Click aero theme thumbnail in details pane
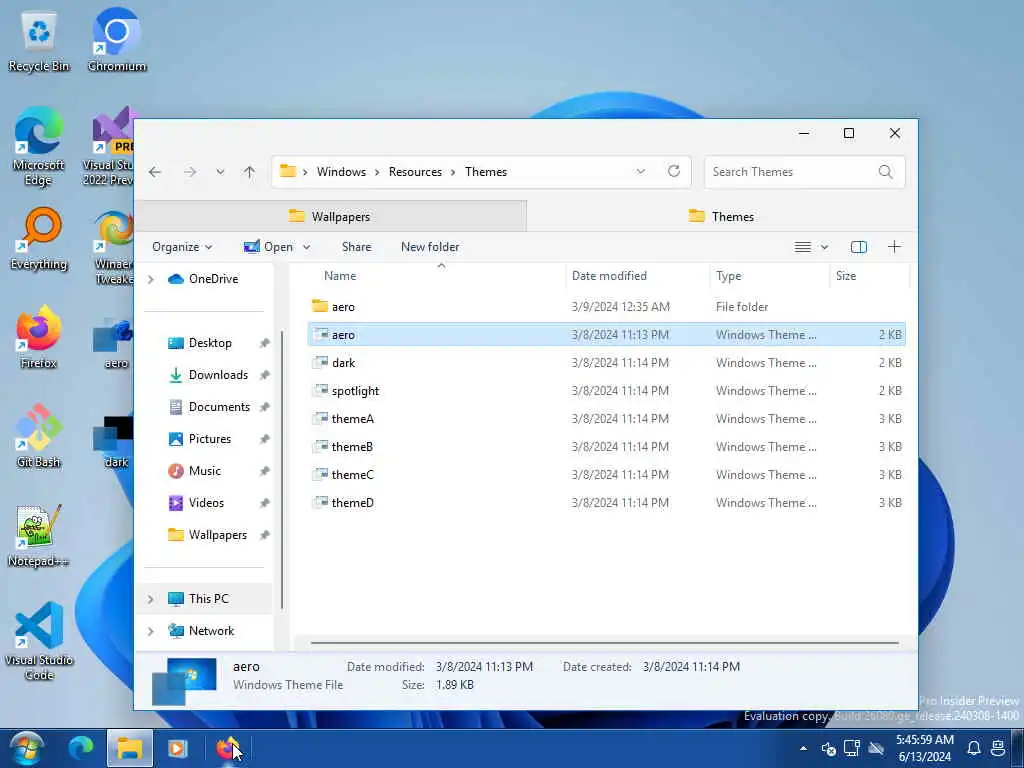The height and width of the screenshot is (768, 1024). [x=184, y=680]
